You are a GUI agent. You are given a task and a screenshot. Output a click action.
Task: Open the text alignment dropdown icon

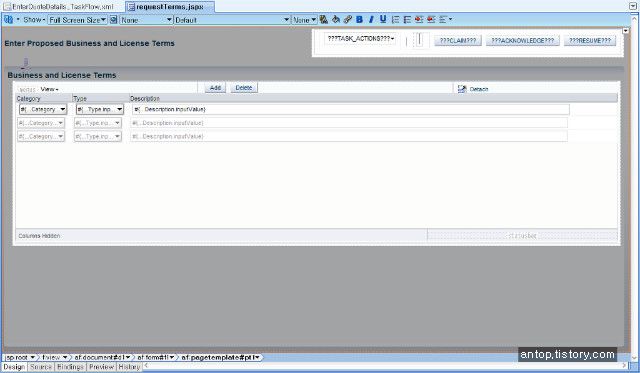(445, 19)
